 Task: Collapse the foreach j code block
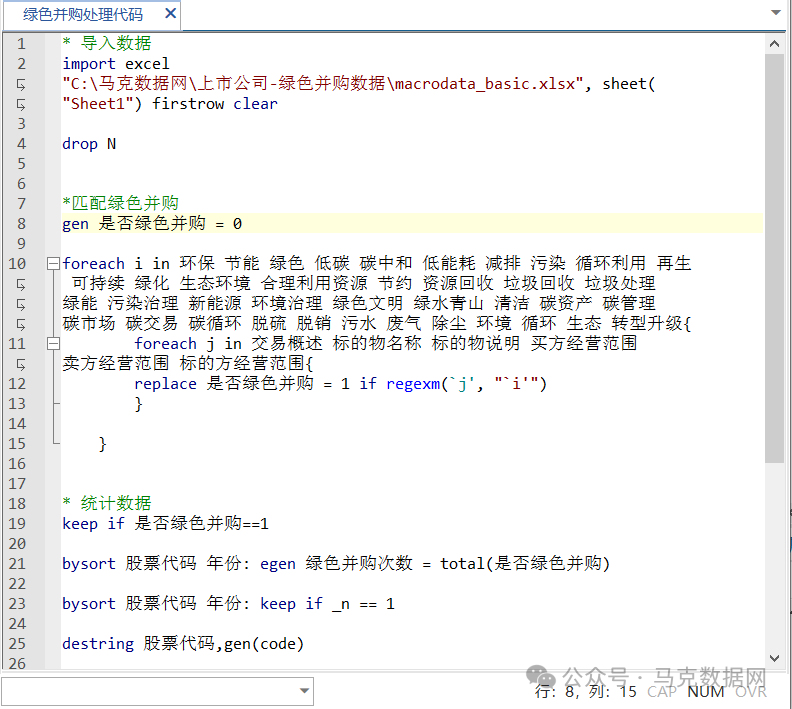coord(53,343)
